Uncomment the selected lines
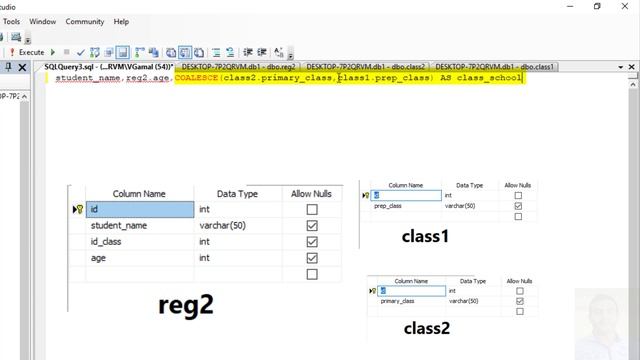640x360 pixels. pos(230,53)
